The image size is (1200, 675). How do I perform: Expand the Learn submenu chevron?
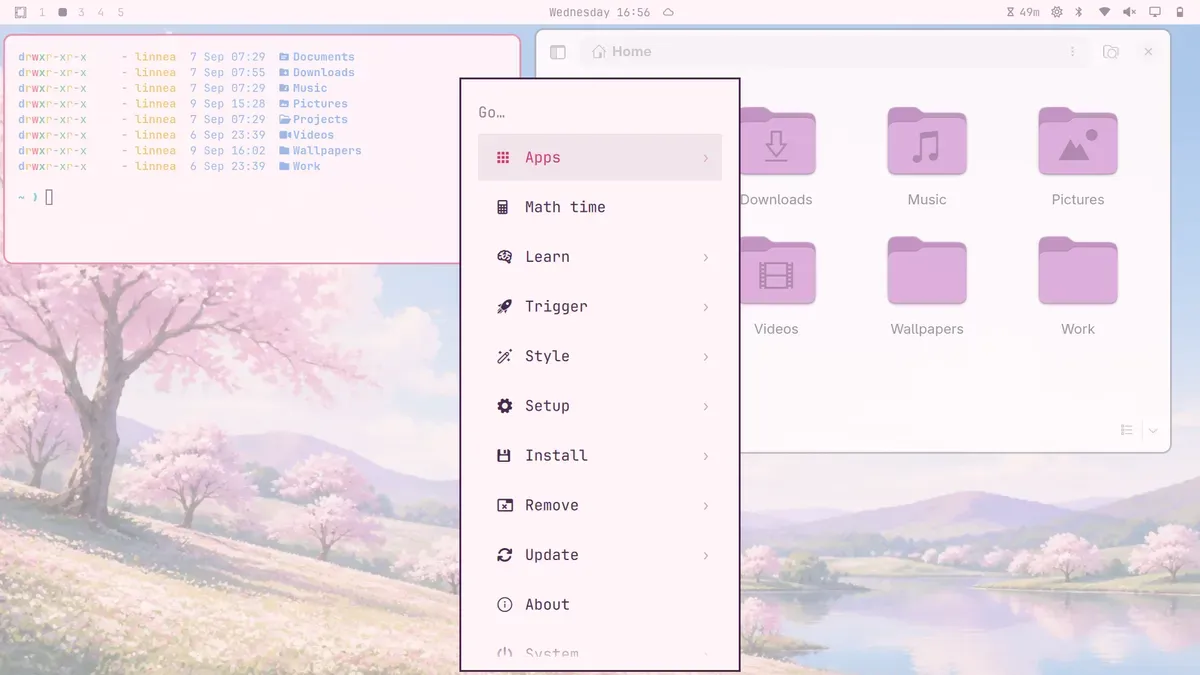[705, 257]
